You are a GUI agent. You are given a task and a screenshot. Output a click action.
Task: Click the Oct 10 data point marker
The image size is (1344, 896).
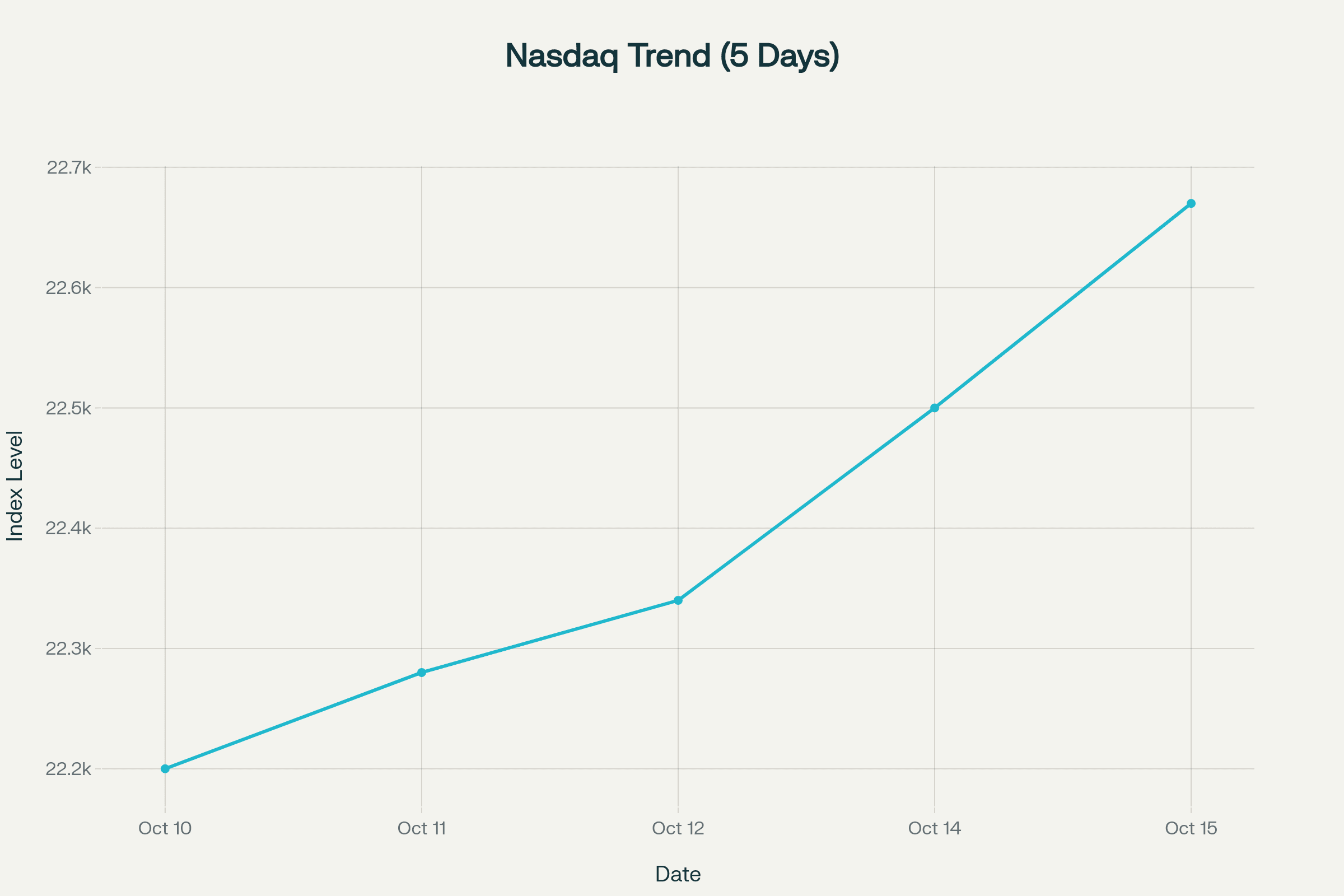tap(165, 768)
